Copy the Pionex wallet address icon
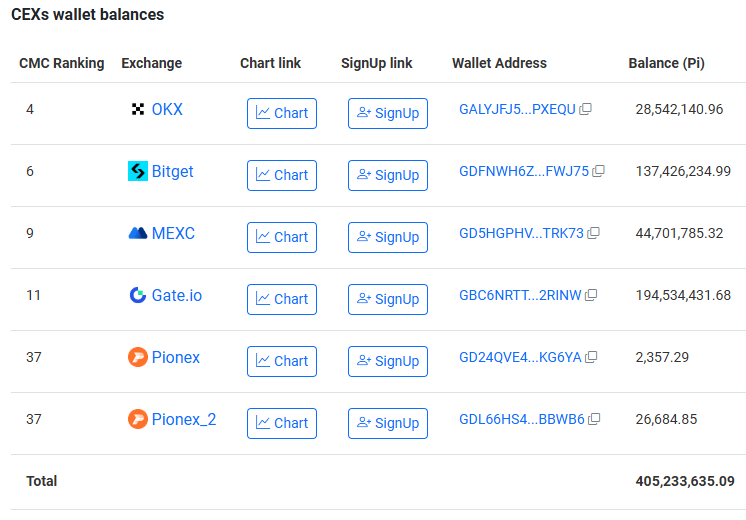 [x=592, y=357]
